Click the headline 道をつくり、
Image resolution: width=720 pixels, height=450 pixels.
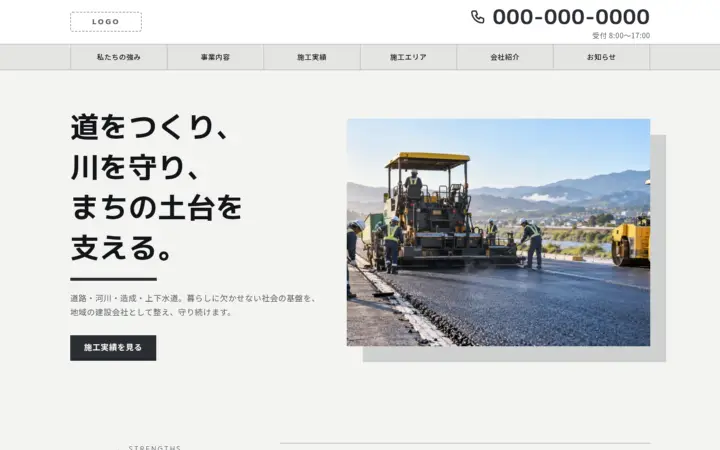pos(150,127)
